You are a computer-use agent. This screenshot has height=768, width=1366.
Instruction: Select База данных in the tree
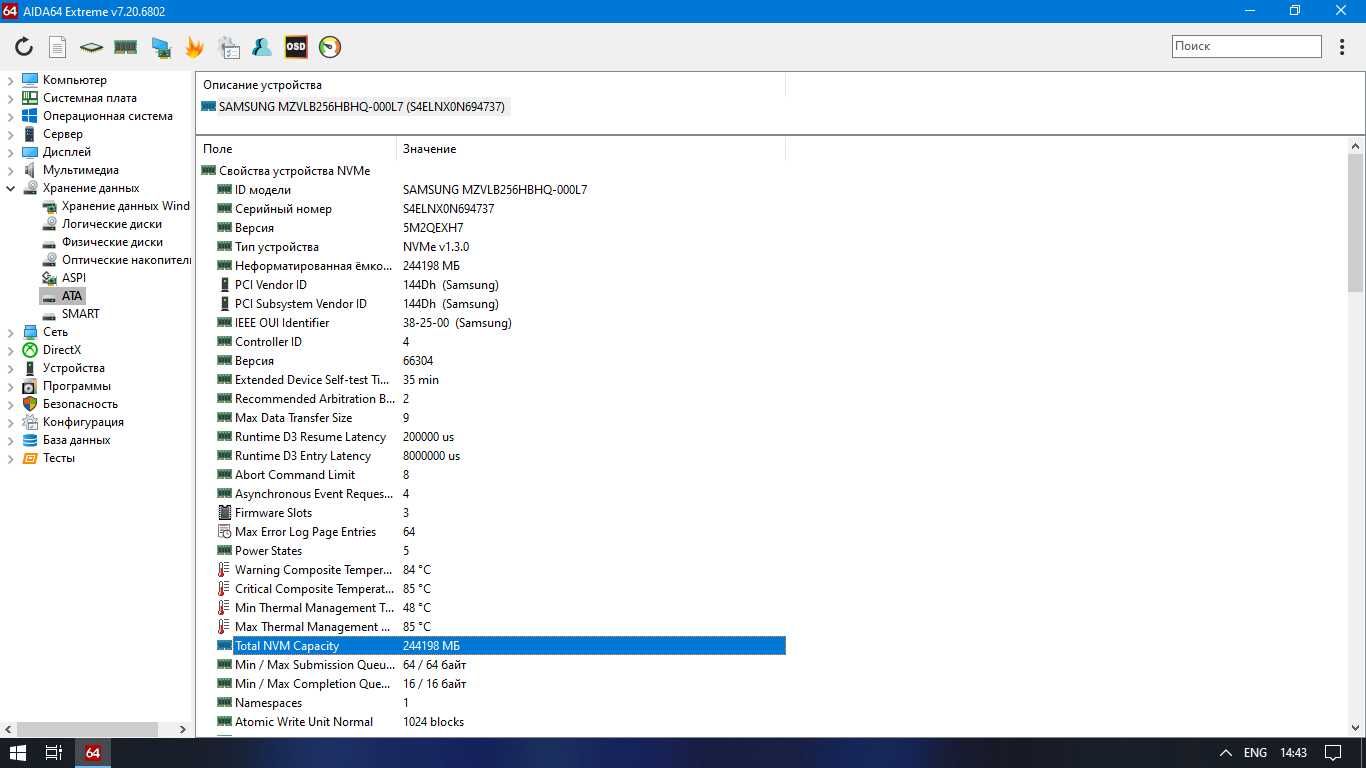pos(76,440)
